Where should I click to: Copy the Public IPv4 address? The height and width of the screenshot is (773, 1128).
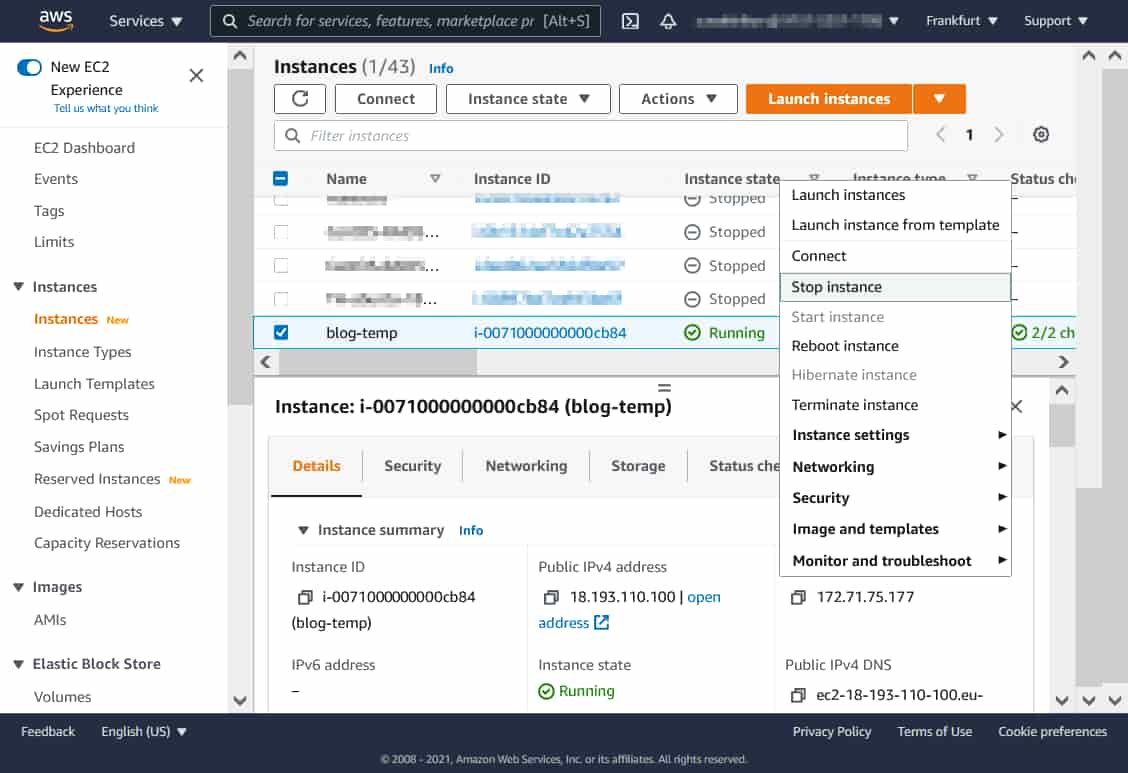551,596
